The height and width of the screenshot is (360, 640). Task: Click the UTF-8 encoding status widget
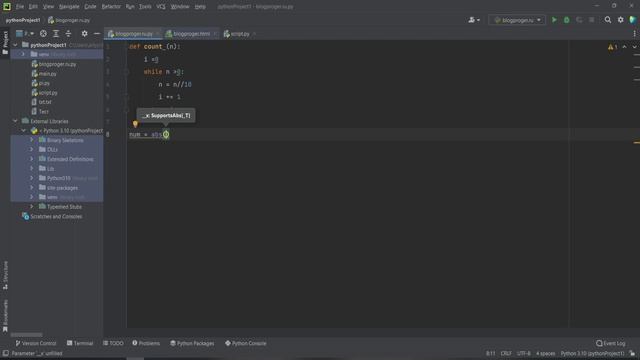(524, 353)
